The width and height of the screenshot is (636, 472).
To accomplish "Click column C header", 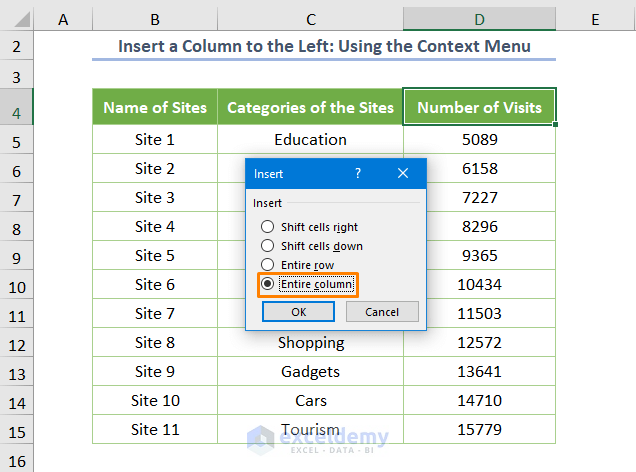I will click(311, 18).
